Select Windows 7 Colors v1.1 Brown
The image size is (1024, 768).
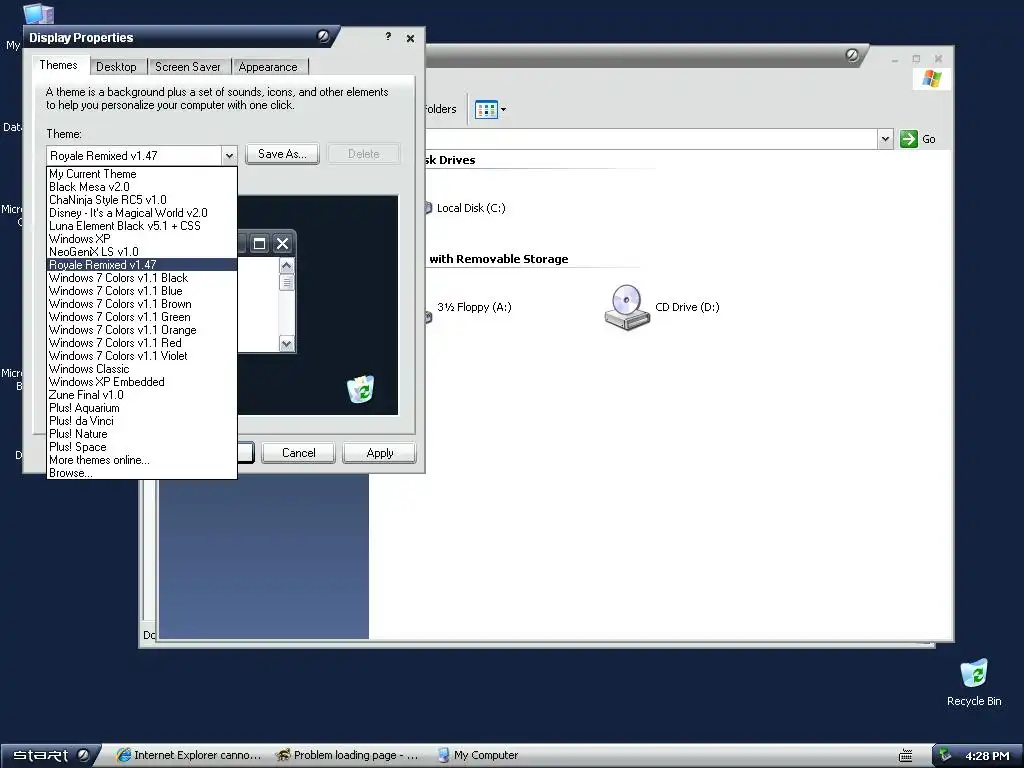142,304
